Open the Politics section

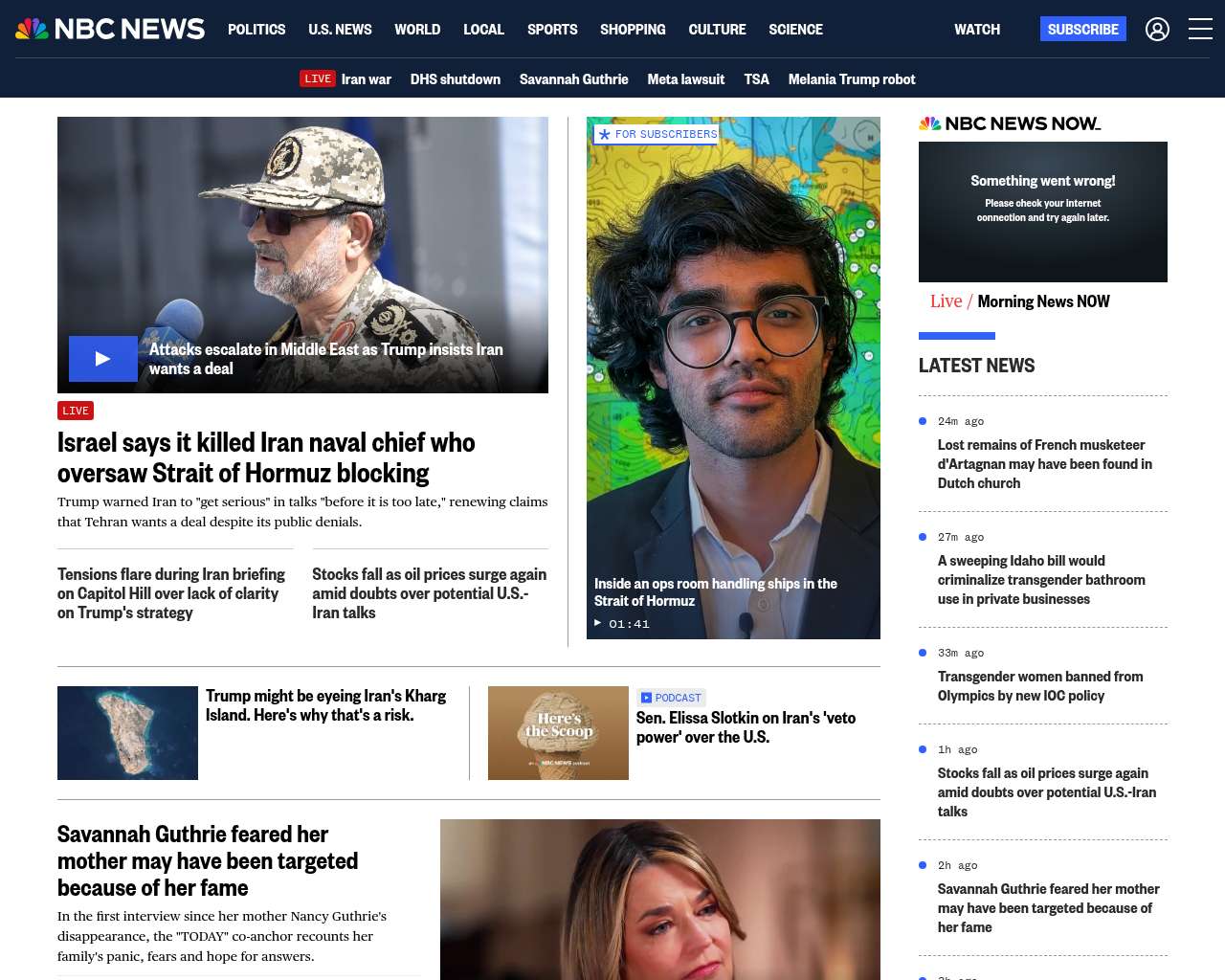pos(256,30)
